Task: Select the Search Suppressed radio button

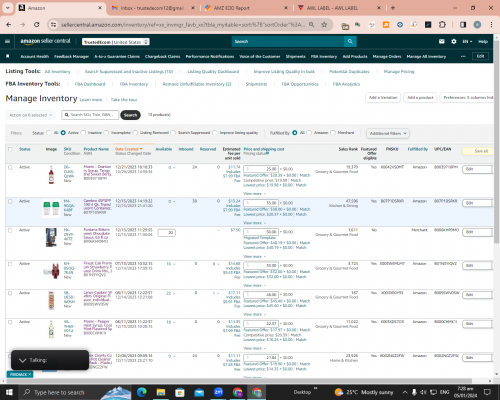Action: tap(173, 133)
